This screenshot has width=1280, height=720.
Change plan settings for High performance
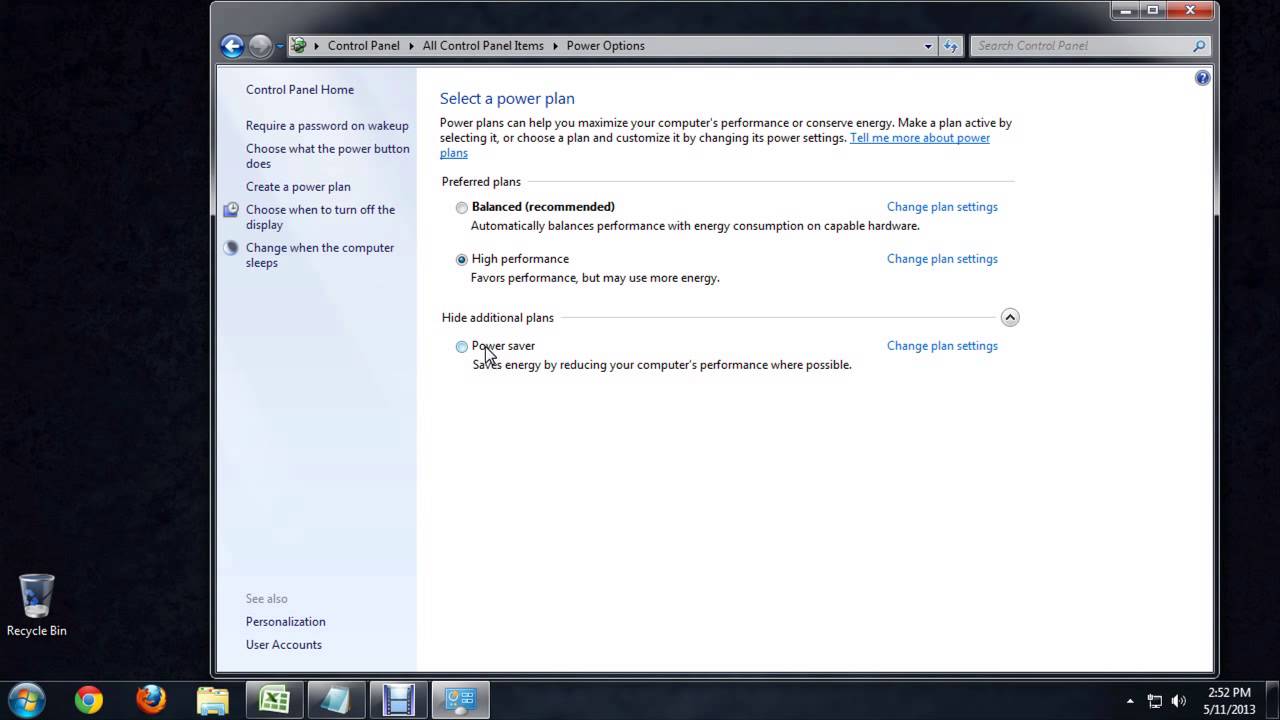942,259
